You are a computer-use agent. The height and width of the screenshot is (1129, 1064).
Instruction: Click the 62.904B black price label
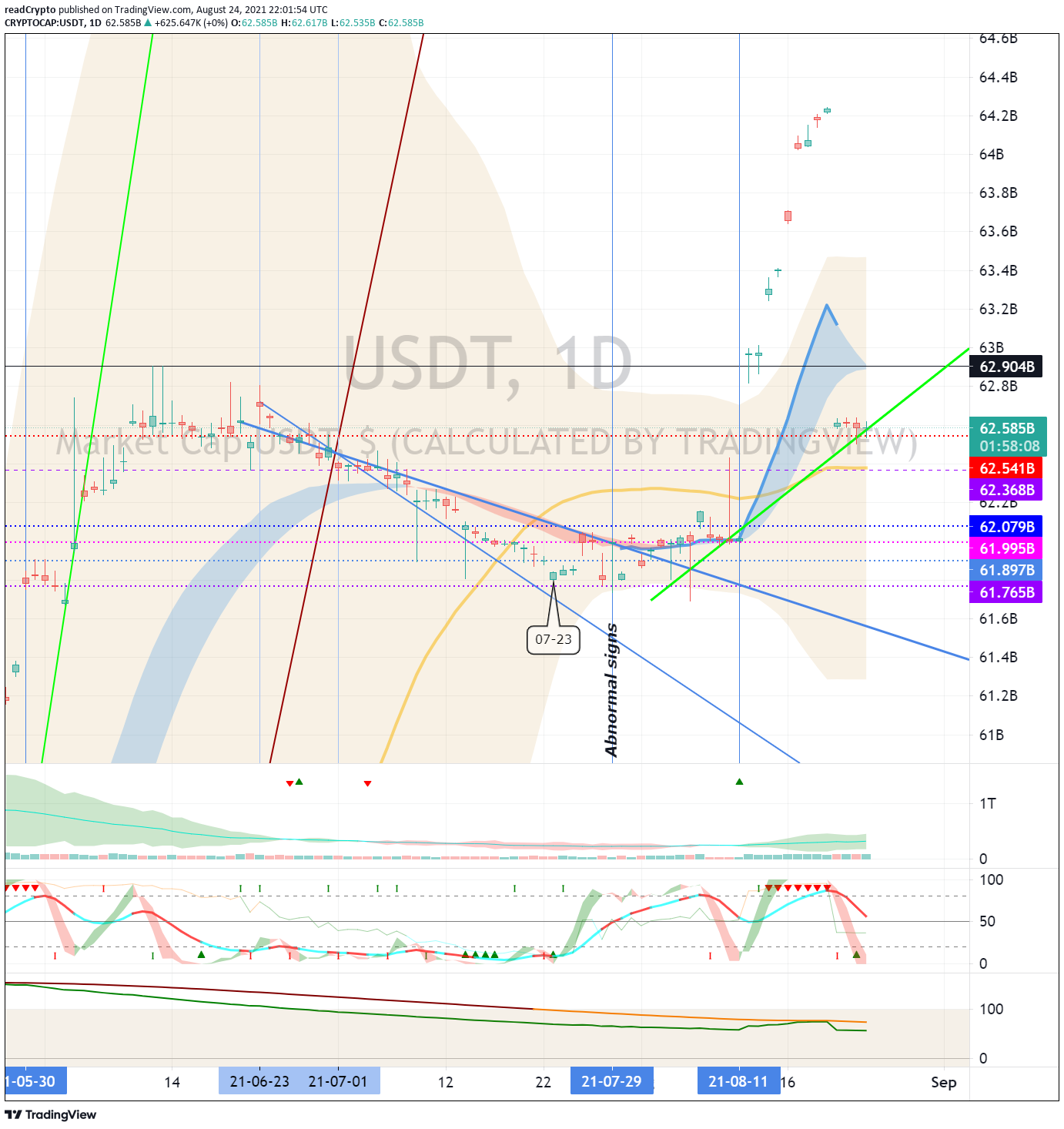pos(1006,367)
